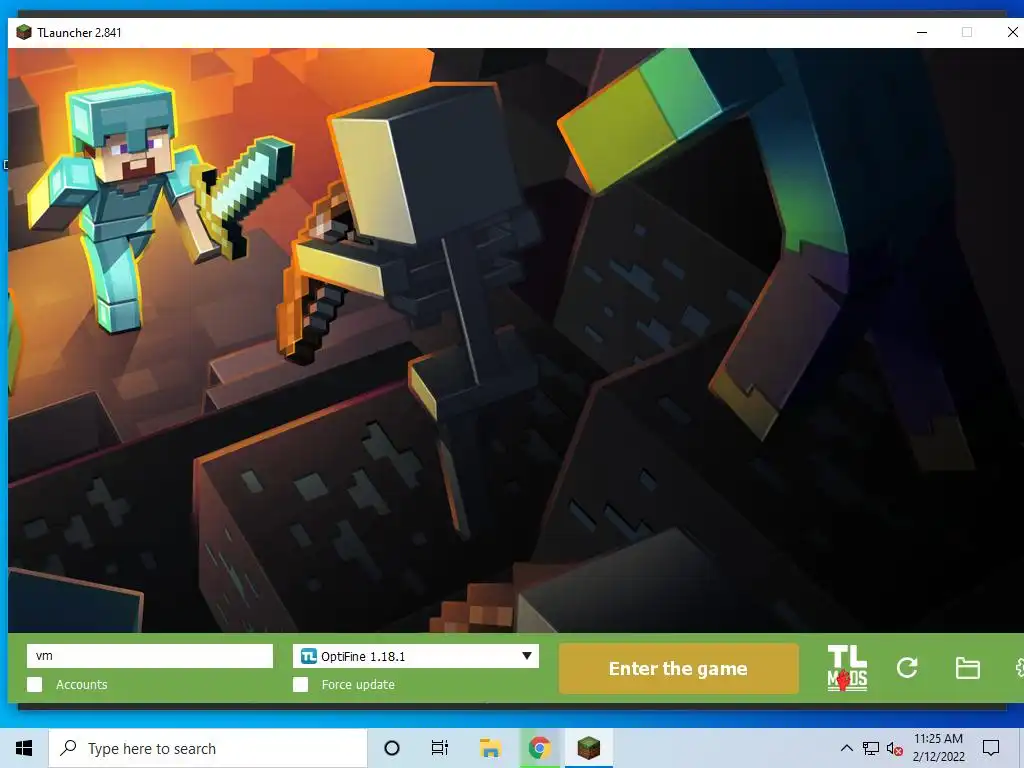Viewport: 1024px width, 768px height.
Task: Launch File Explorer from the taskbar
Action: click(x=490, y=748)
